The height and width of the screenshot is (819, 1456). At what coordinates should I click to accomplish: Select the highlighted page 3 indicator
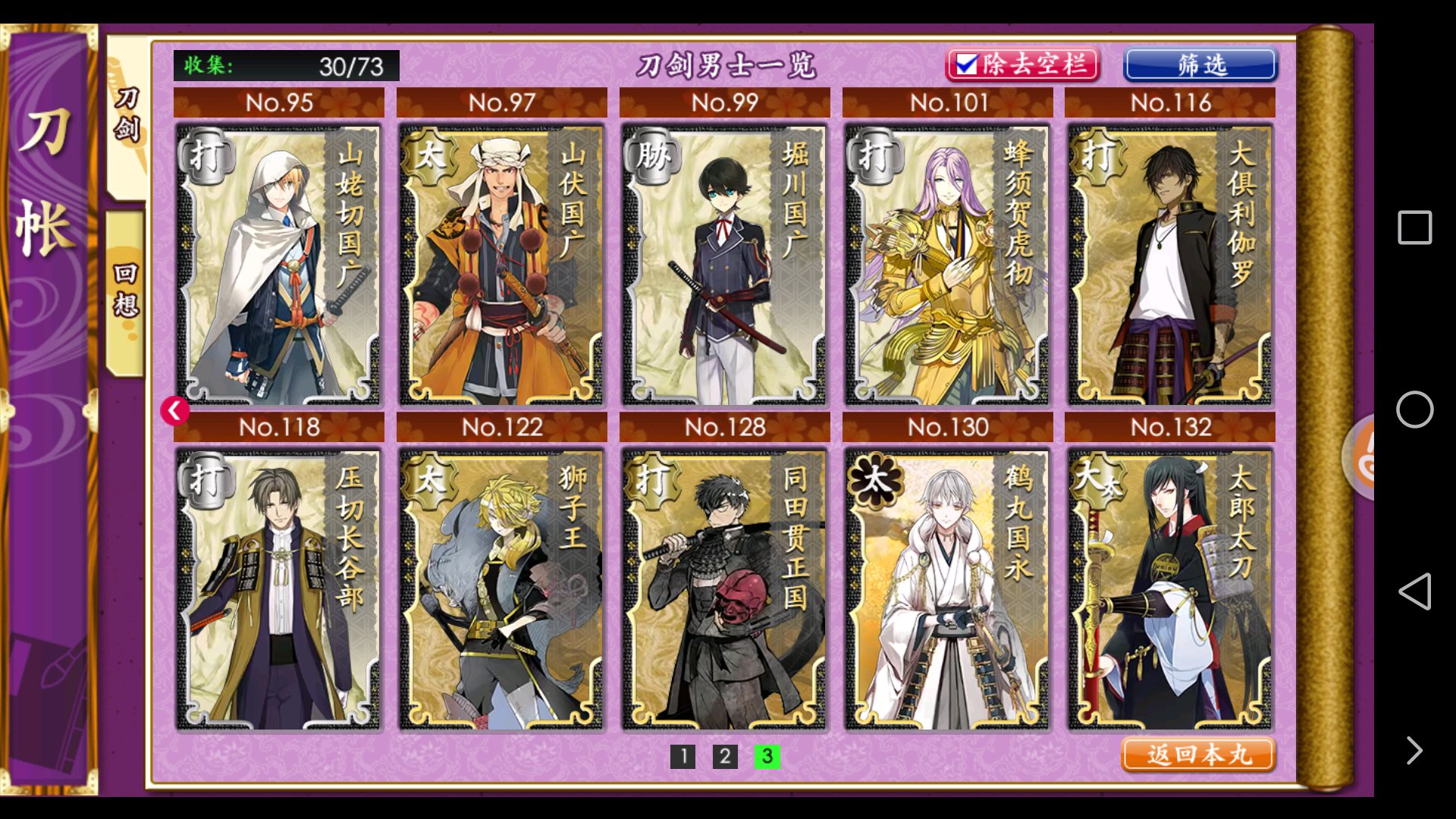click(767, 755)
